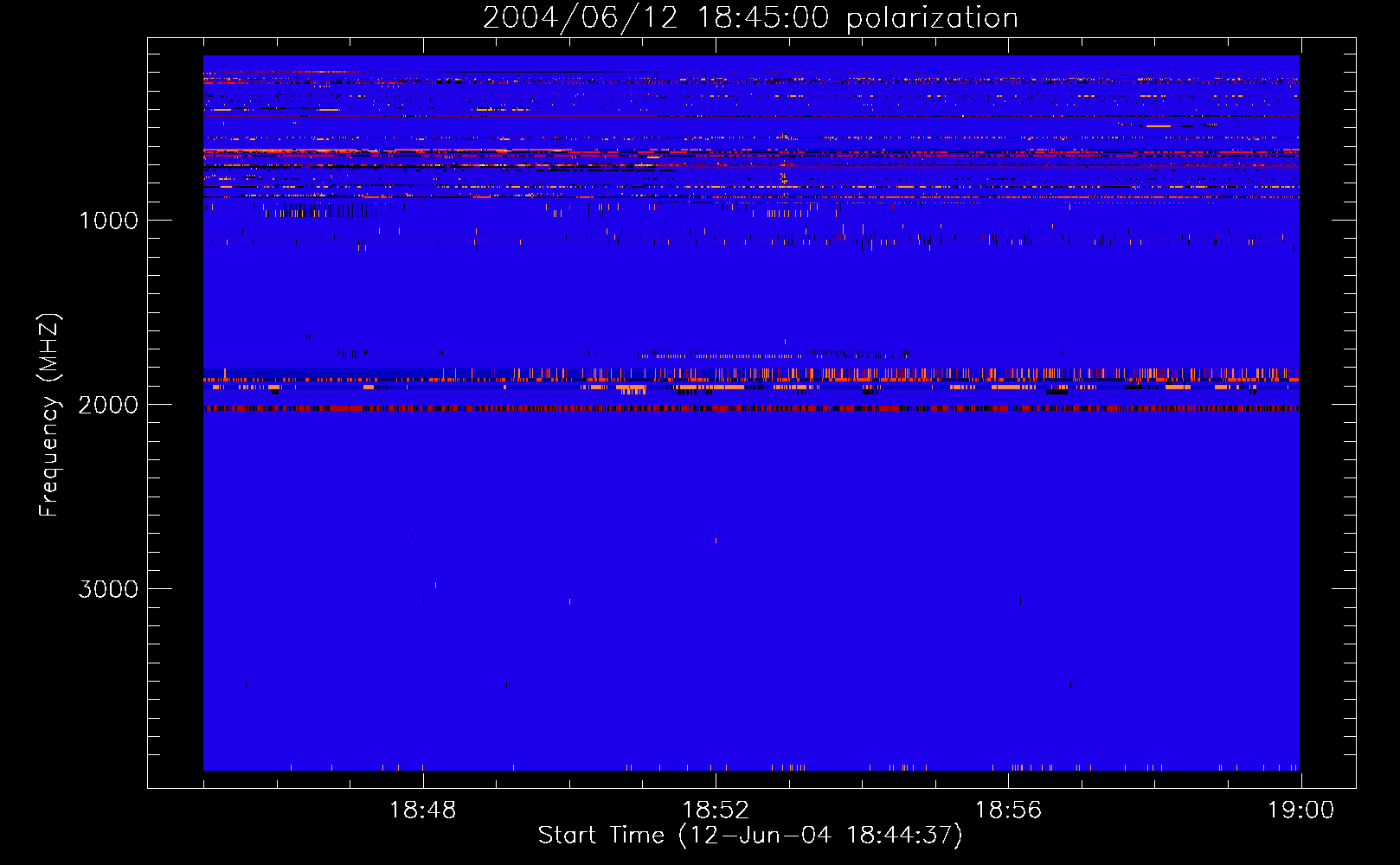Viewport: 1400px width, 865px height.
Task: Click the 'Start Time (12-Jun-04 18:44:37)' label
Action: [x=750, y=836]
